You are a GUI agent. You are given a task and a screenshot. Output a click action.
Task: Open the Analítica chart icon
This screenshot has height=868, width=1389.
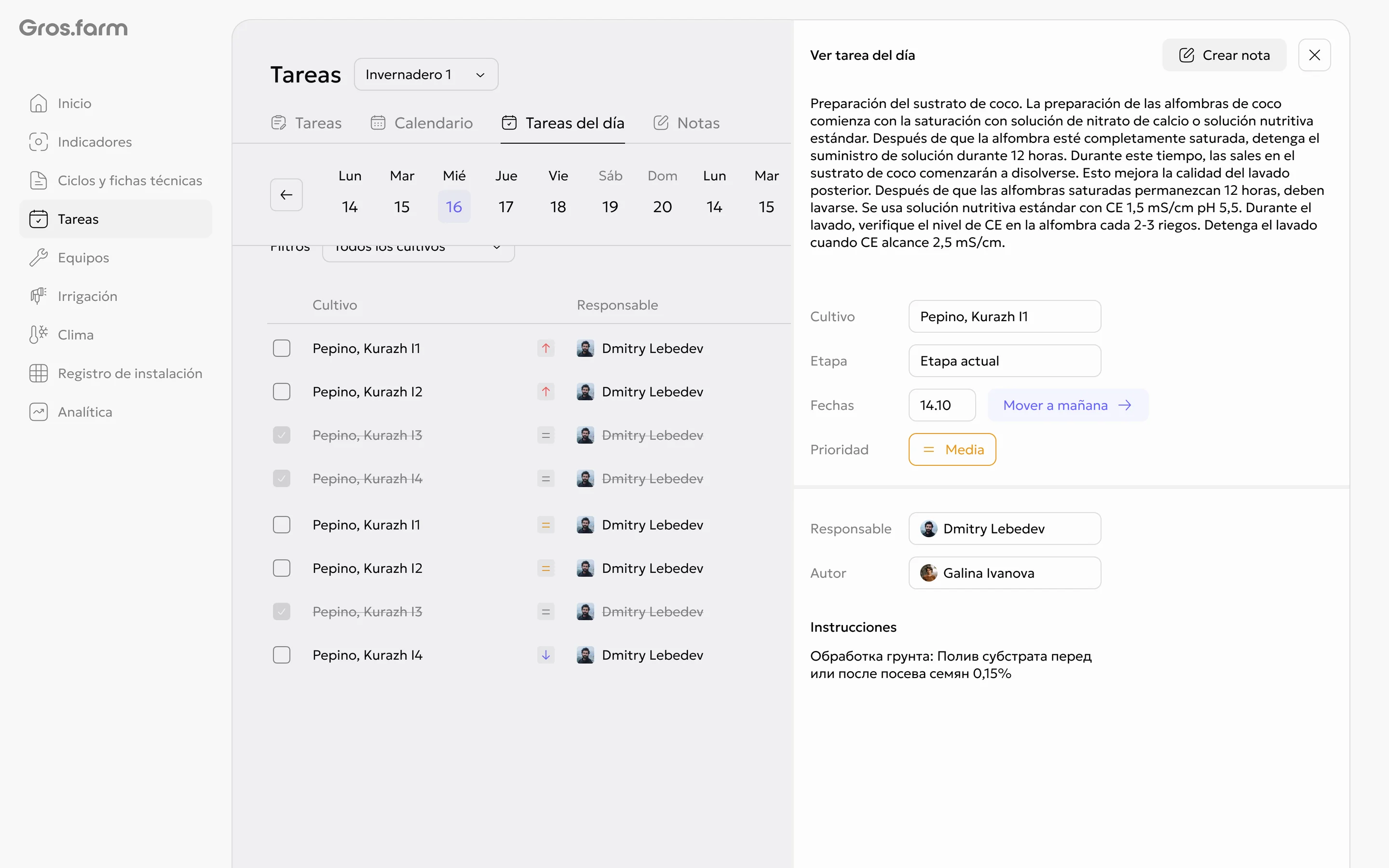39,412
